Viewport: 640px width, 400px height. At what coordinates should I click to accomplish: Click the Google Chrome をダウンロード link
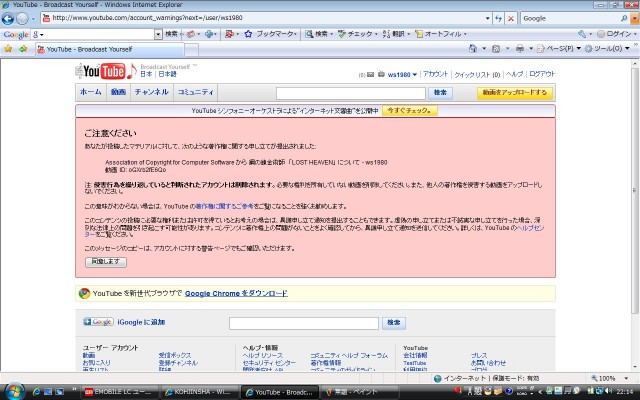(x=236, y=293)
